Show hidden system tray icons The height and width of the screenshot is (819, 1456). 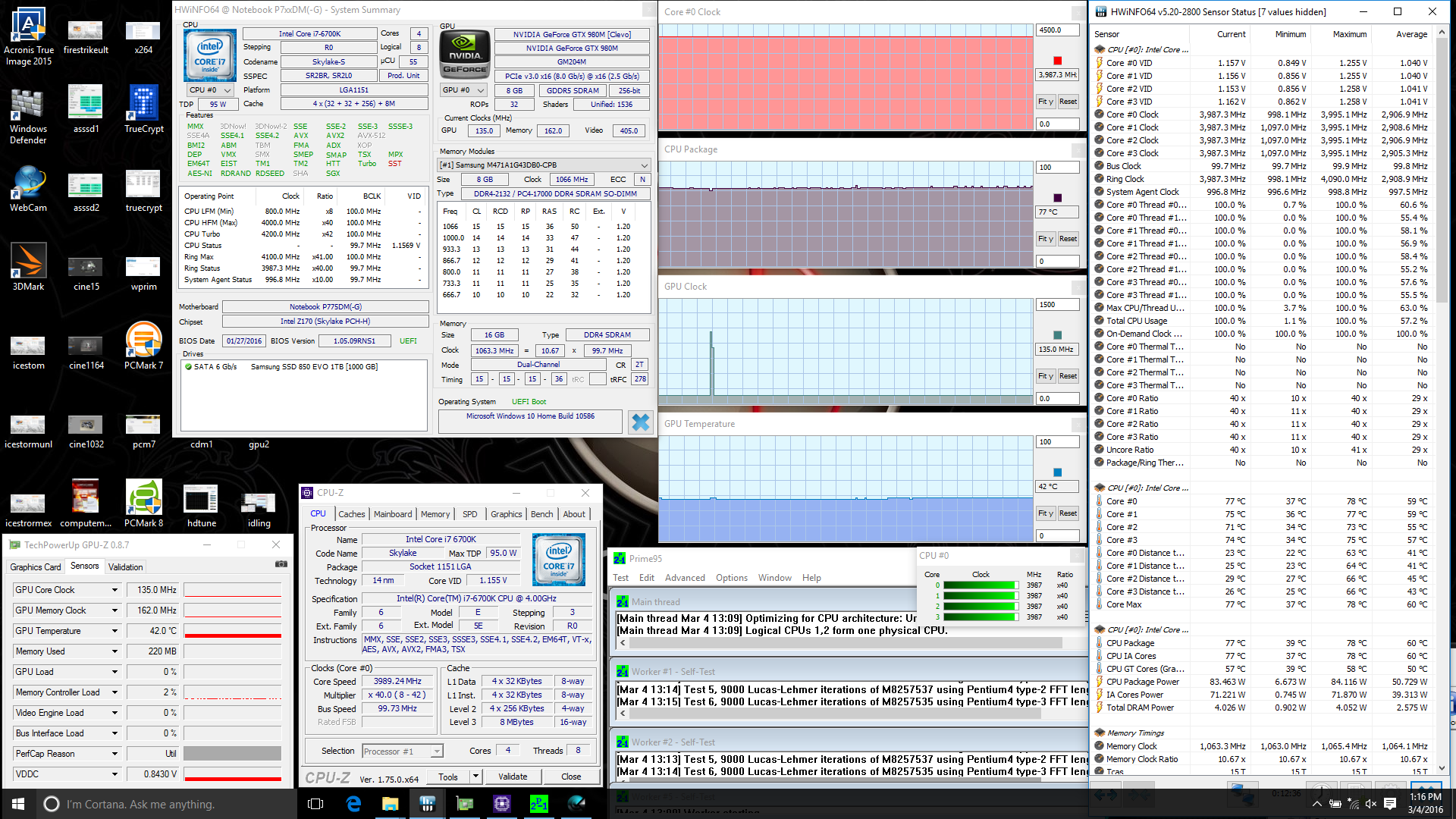[1317, 804]
